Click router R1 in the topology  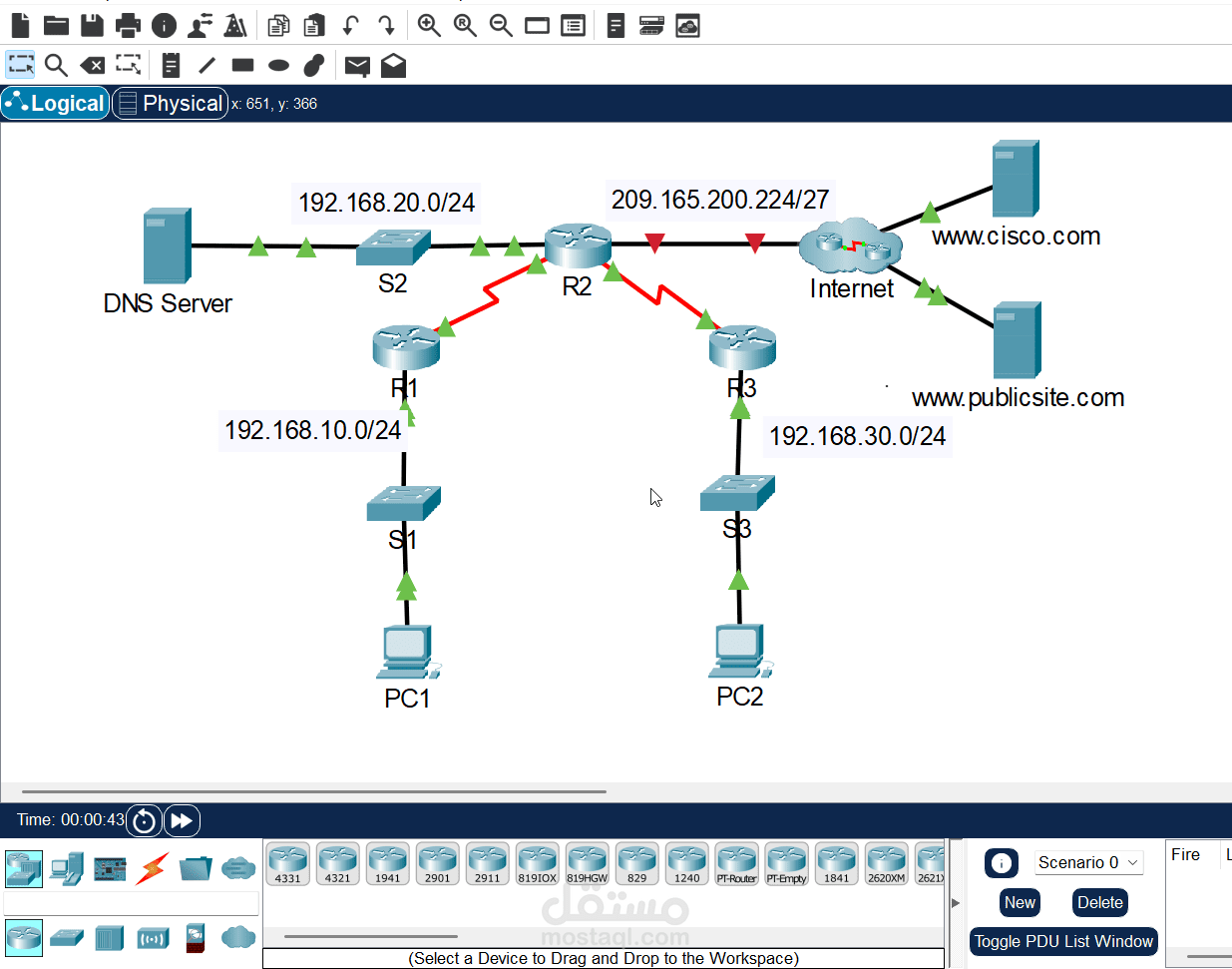point(406,346)
